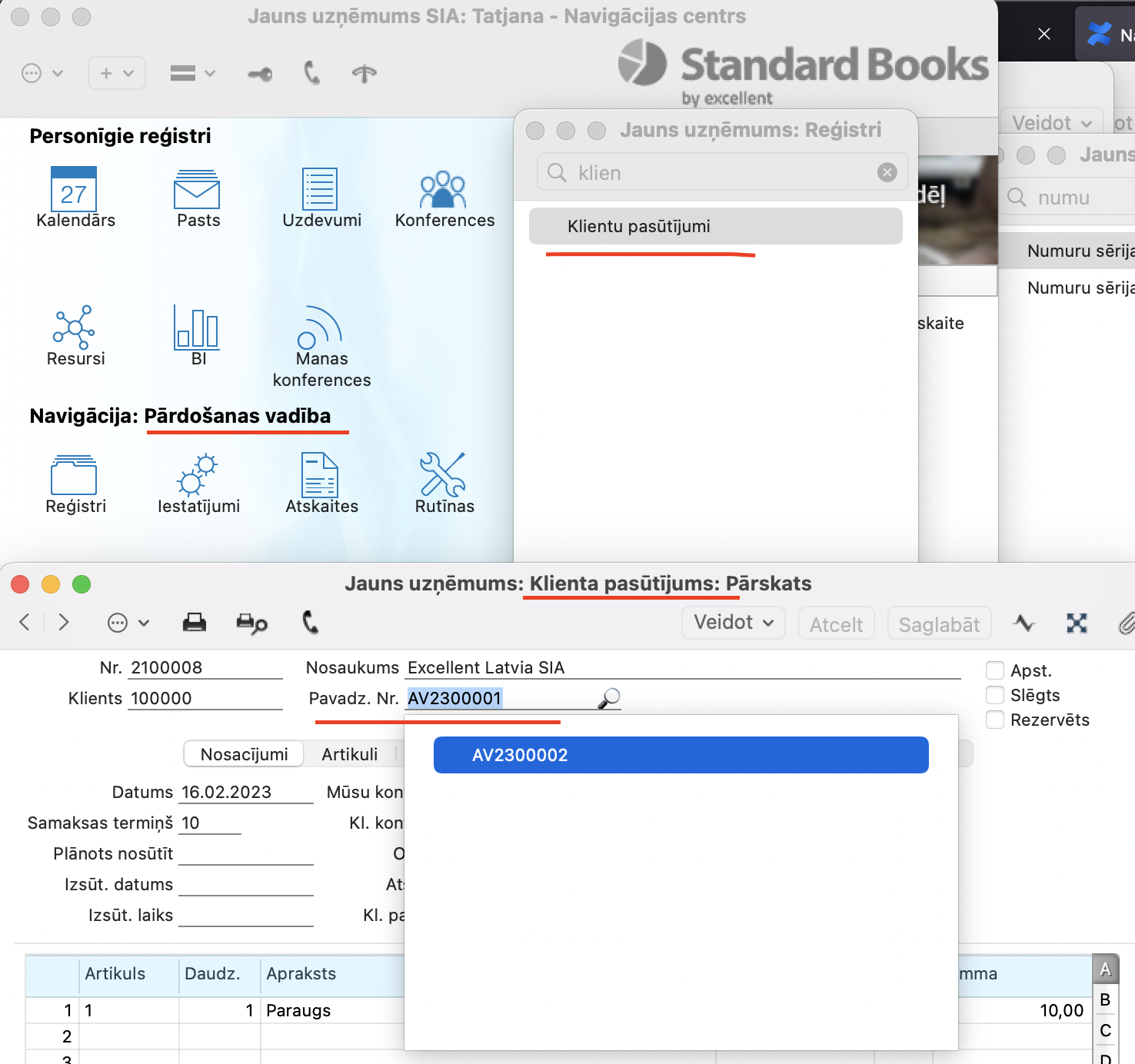This screenshot has height=1064, width=1135.
Task: Open the plus button dropdown in Navigation centre
Action: click(x=117, y=73)
